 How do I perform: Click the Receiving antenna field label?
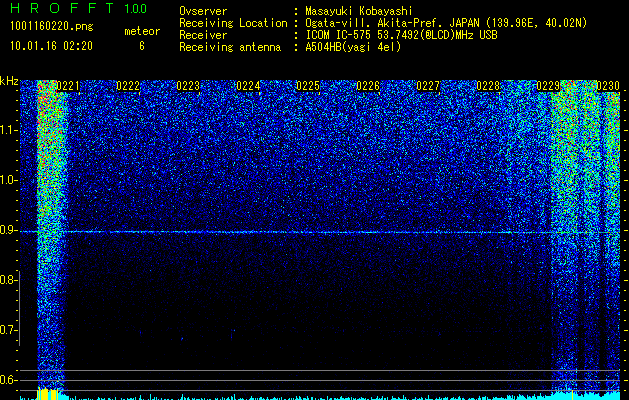(x=230, y=47)
